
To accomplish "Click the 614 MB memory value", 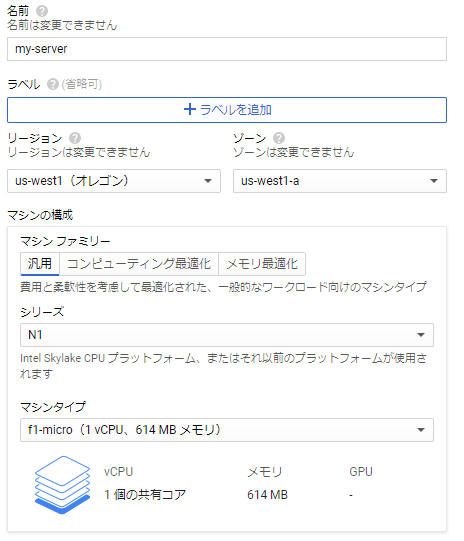I will point(267,495).
